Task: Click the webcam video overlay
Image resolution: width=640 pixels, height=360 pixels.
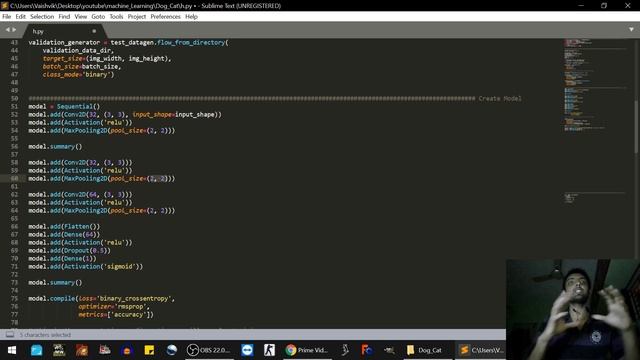Action: (x=573, y=309)
